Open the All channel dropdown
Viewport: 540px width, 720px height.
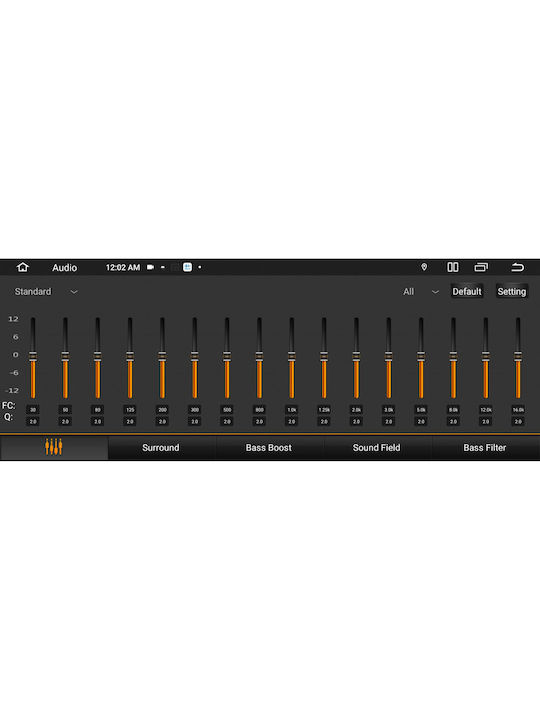click(421, 292)
